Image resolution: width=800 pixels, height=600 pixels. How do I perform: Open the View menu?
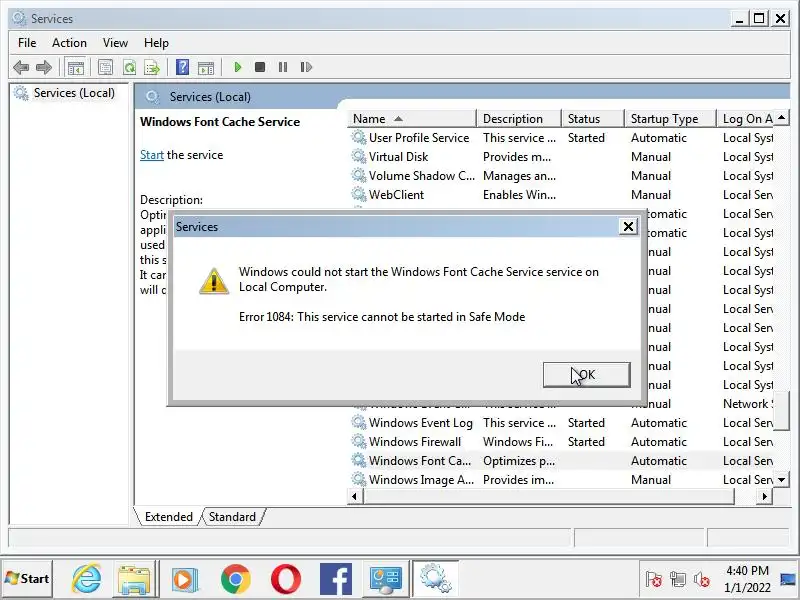[115, 43]
